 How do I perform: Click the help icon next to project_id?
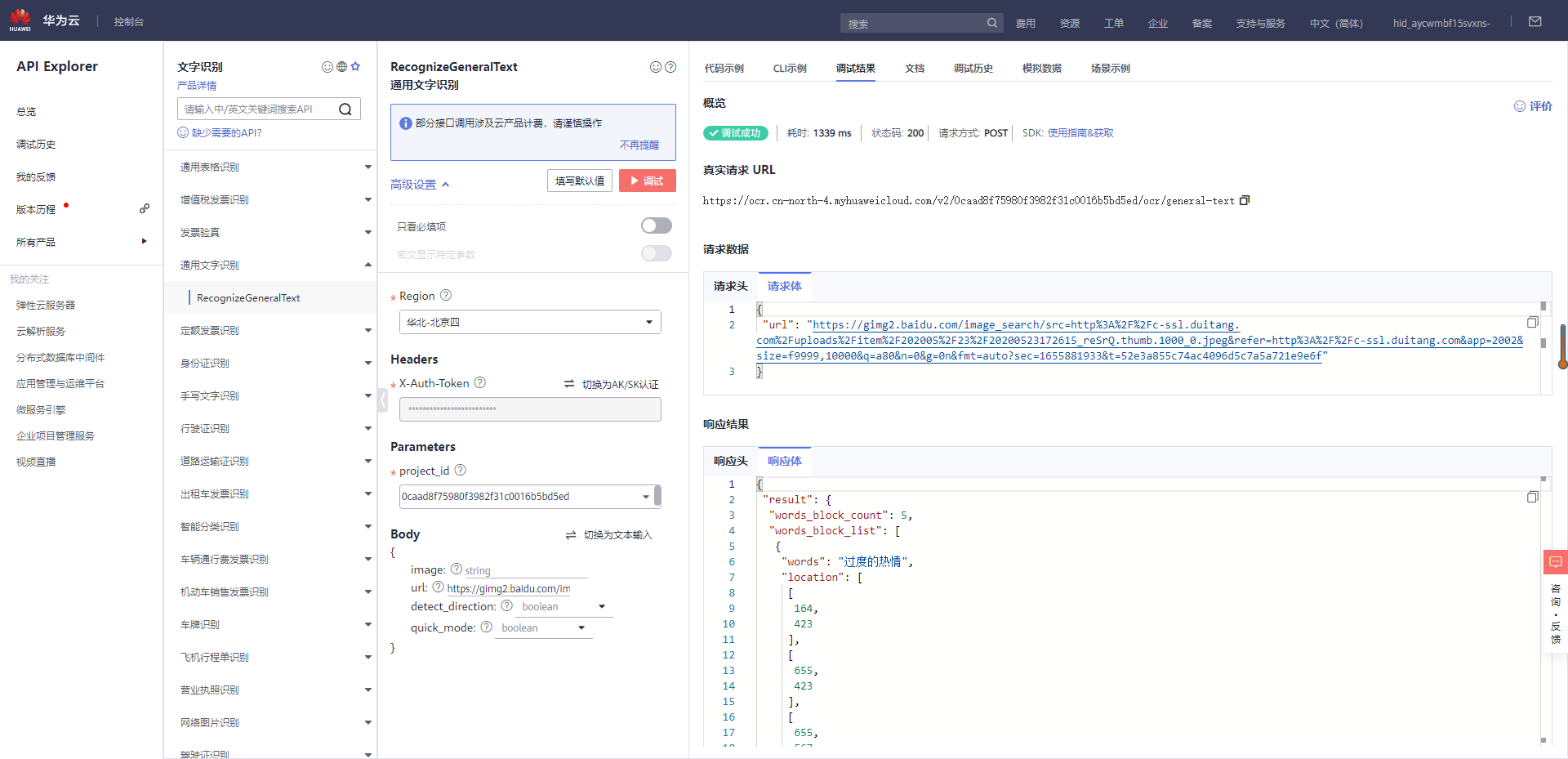461,470
